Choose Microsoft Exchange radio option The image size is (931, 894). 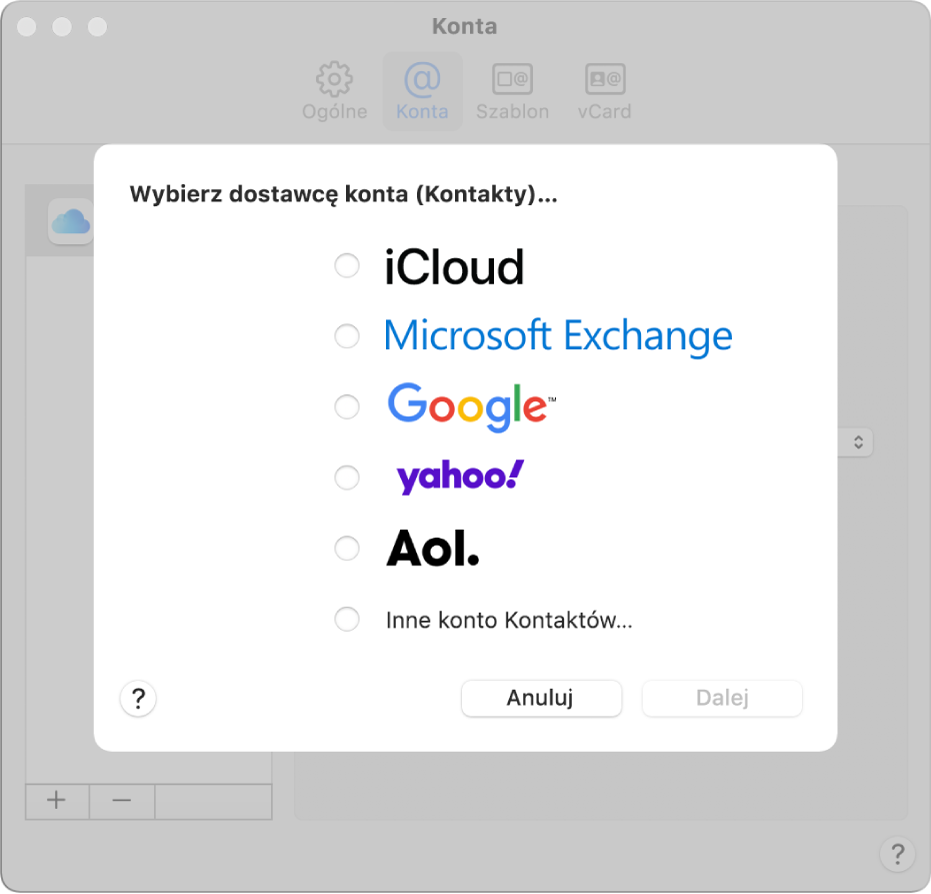coord(347,336)
